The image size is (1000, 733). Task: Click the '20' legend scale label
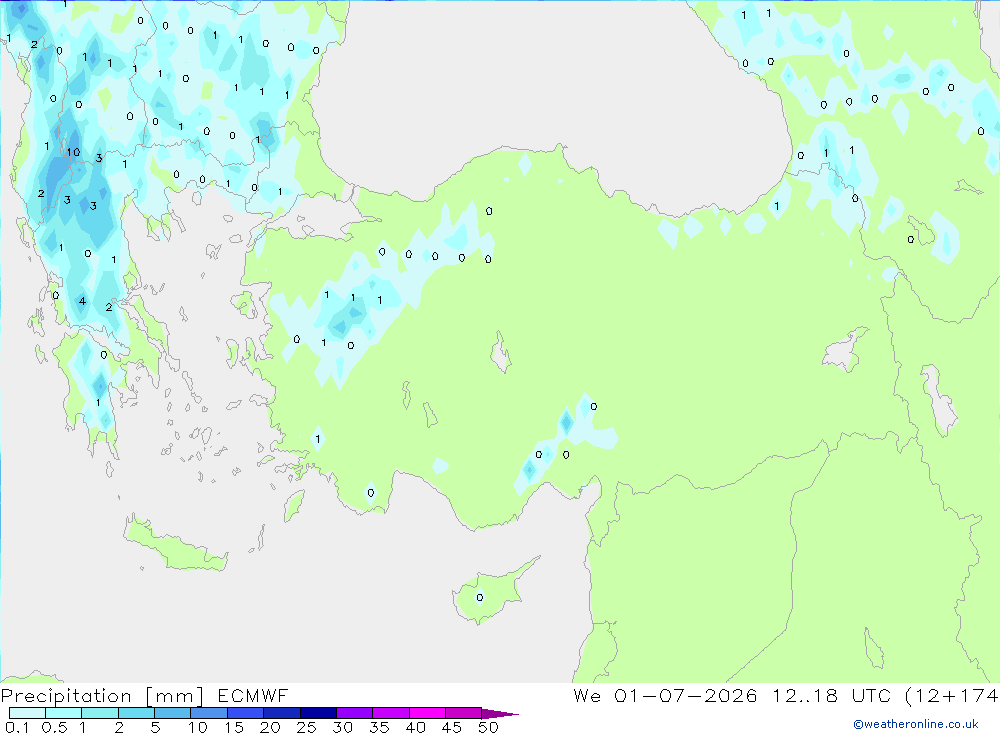tap(270, 727)
